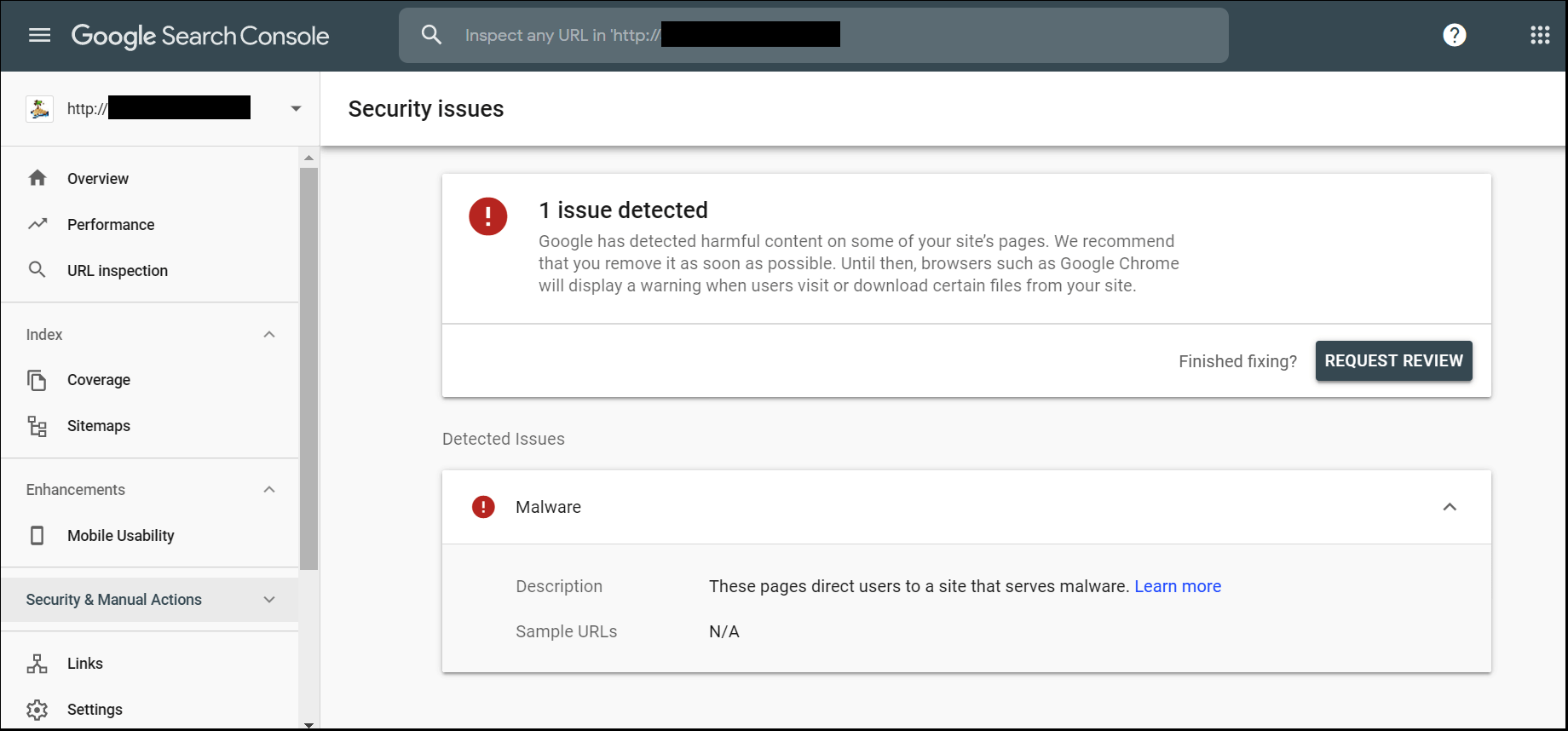Expand Security & Manual Actions chevron
The height and width of the screenshot is (731, 1568).
pyautogui.click(x=269, y=599)
